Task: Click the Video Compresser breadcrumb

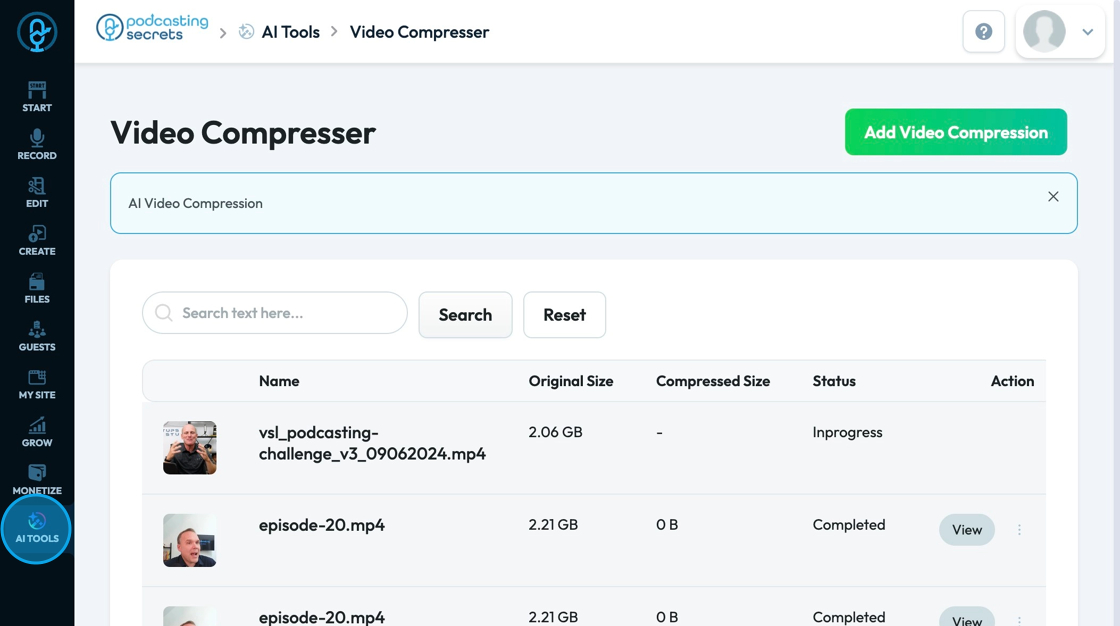Action: click(419, 32)
